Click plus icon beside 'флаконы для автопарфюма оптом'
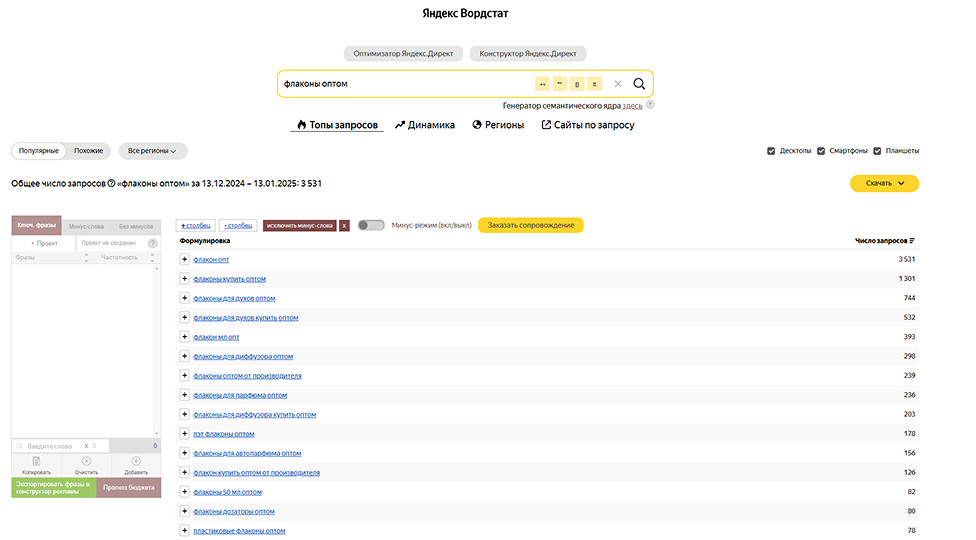The width and height of the screenshot is (976, 540). (x=184, y=453)
